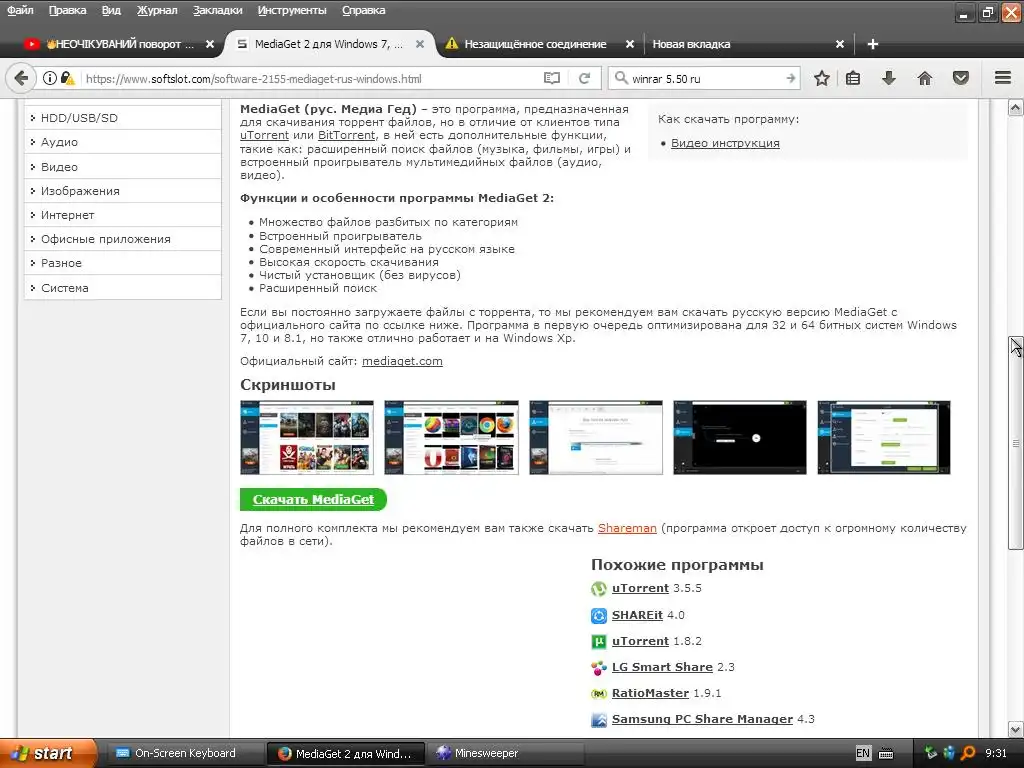
Task: Click the Pocket icon in the toolbar
Action: coord(961,78)
